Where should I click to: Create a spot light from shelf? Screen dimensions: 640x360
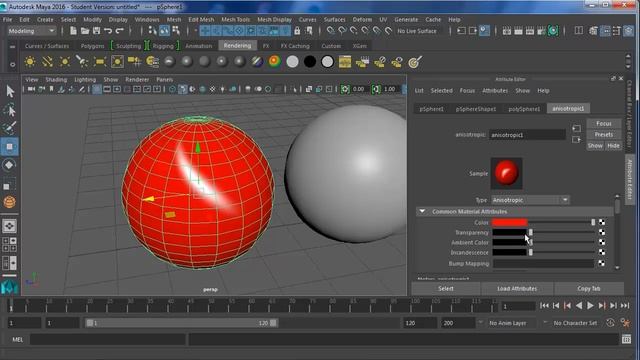[82, 62]
